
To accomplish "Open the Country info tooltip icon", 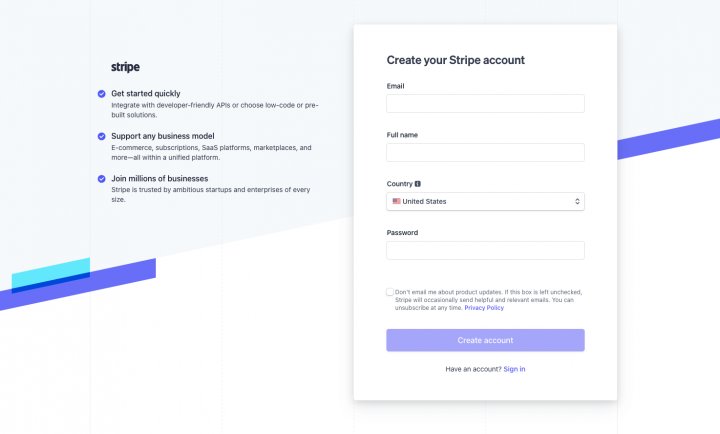I will tap(418, 184).
